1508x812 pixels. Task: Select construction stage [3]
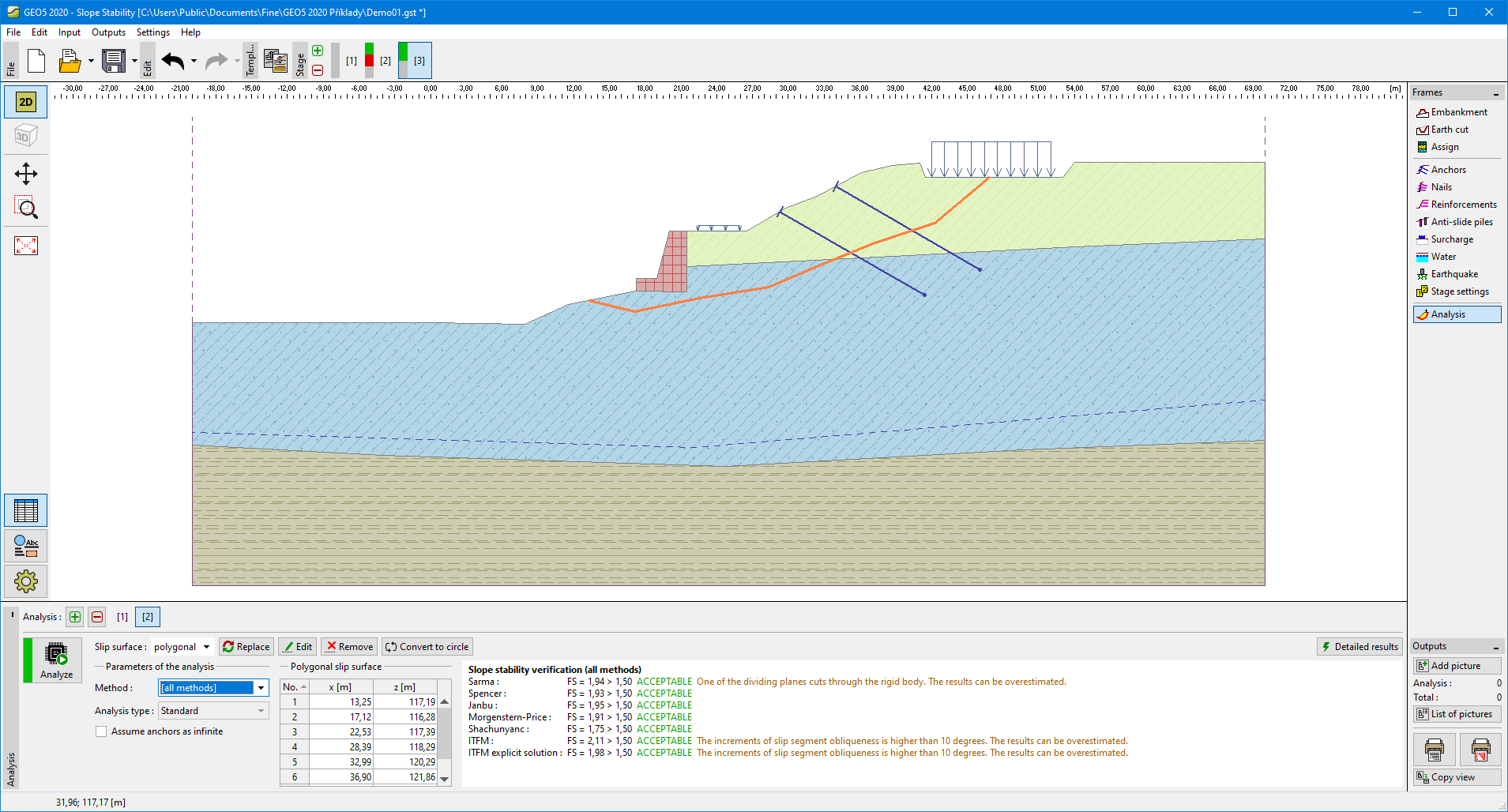click(x=415, y=60)
